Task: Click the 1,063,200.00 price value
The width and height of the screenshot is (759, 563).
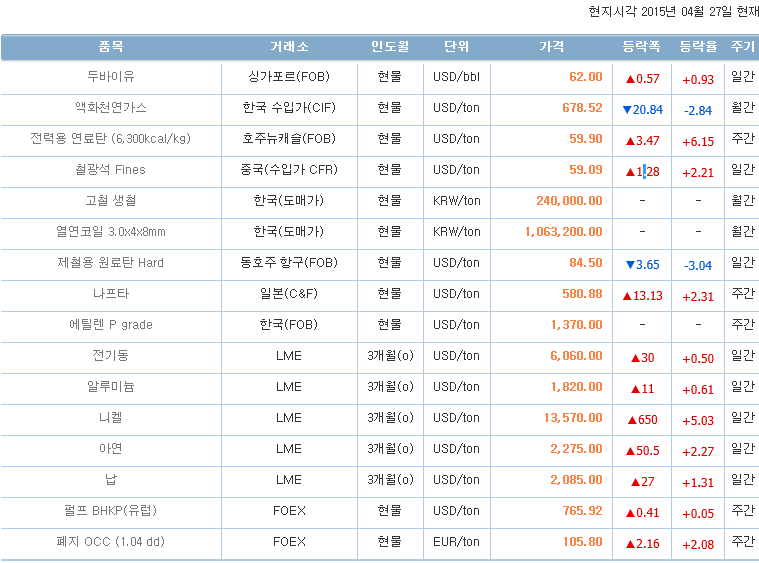Action: click(x=563, y=232)
